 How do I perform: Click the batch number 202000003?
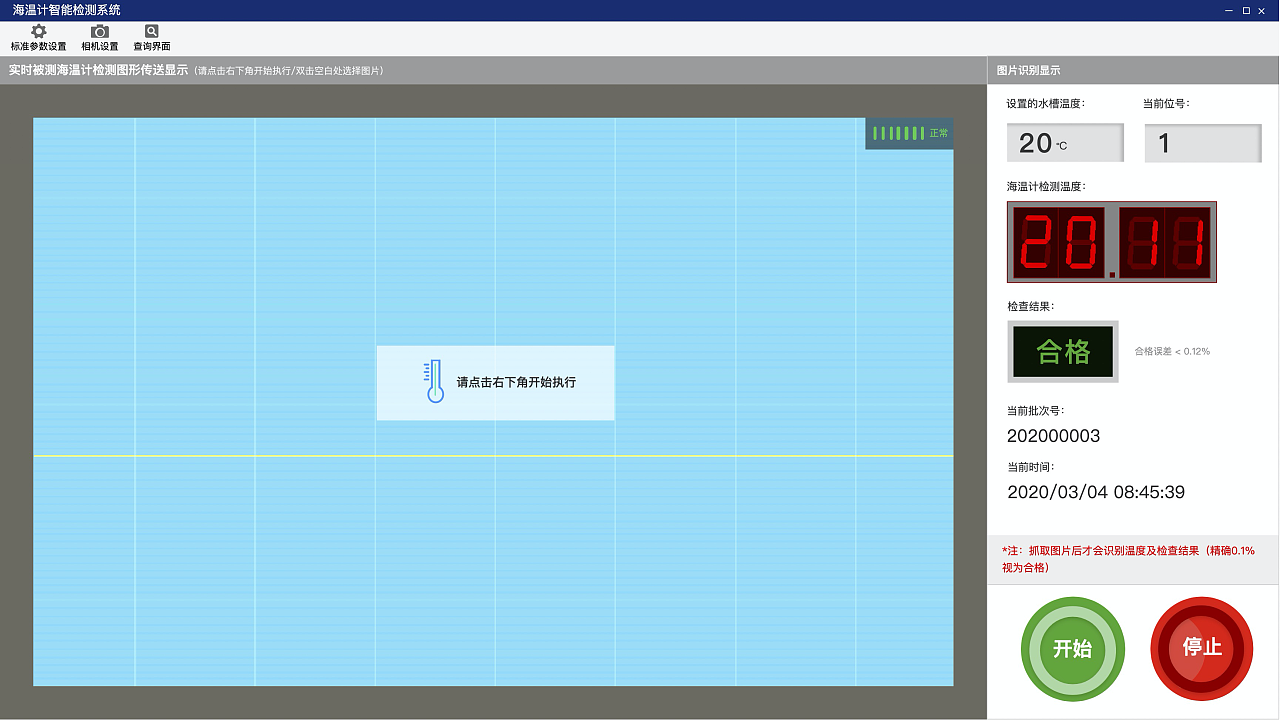(1054, 436)
